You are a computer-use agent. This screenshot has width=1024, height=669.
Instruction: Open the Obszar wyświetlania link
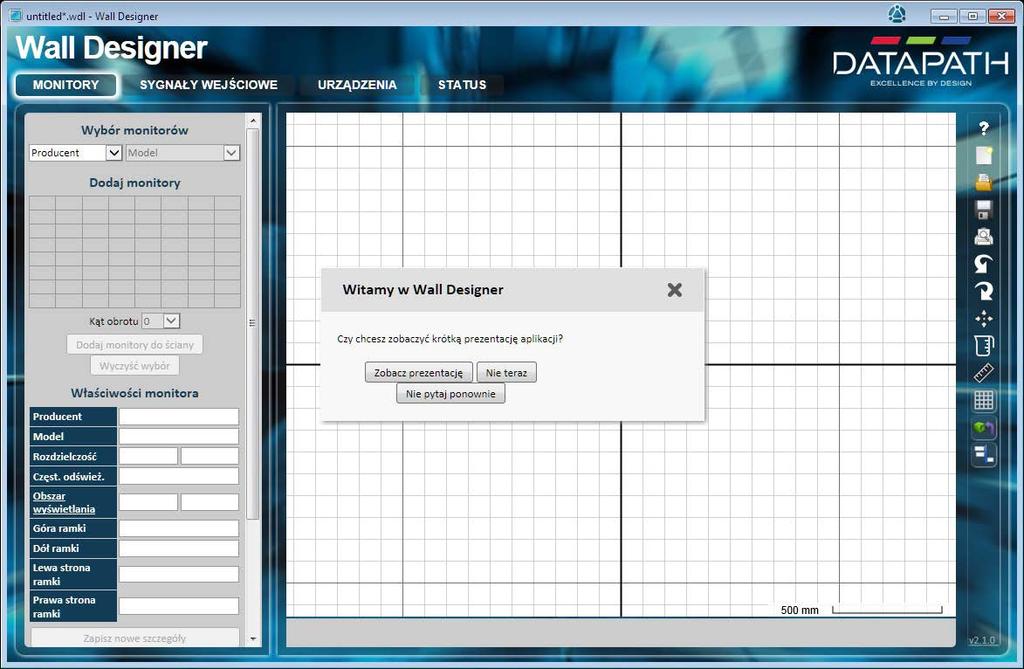coord(64,502)
